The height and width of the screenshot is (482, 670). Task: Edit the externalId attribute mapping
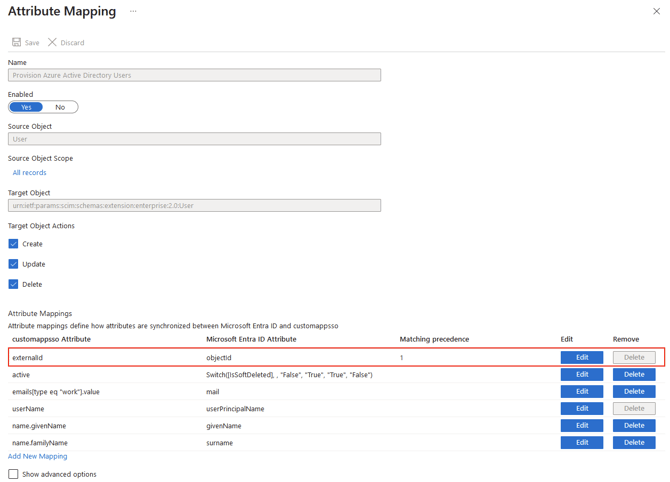(581, 357)
